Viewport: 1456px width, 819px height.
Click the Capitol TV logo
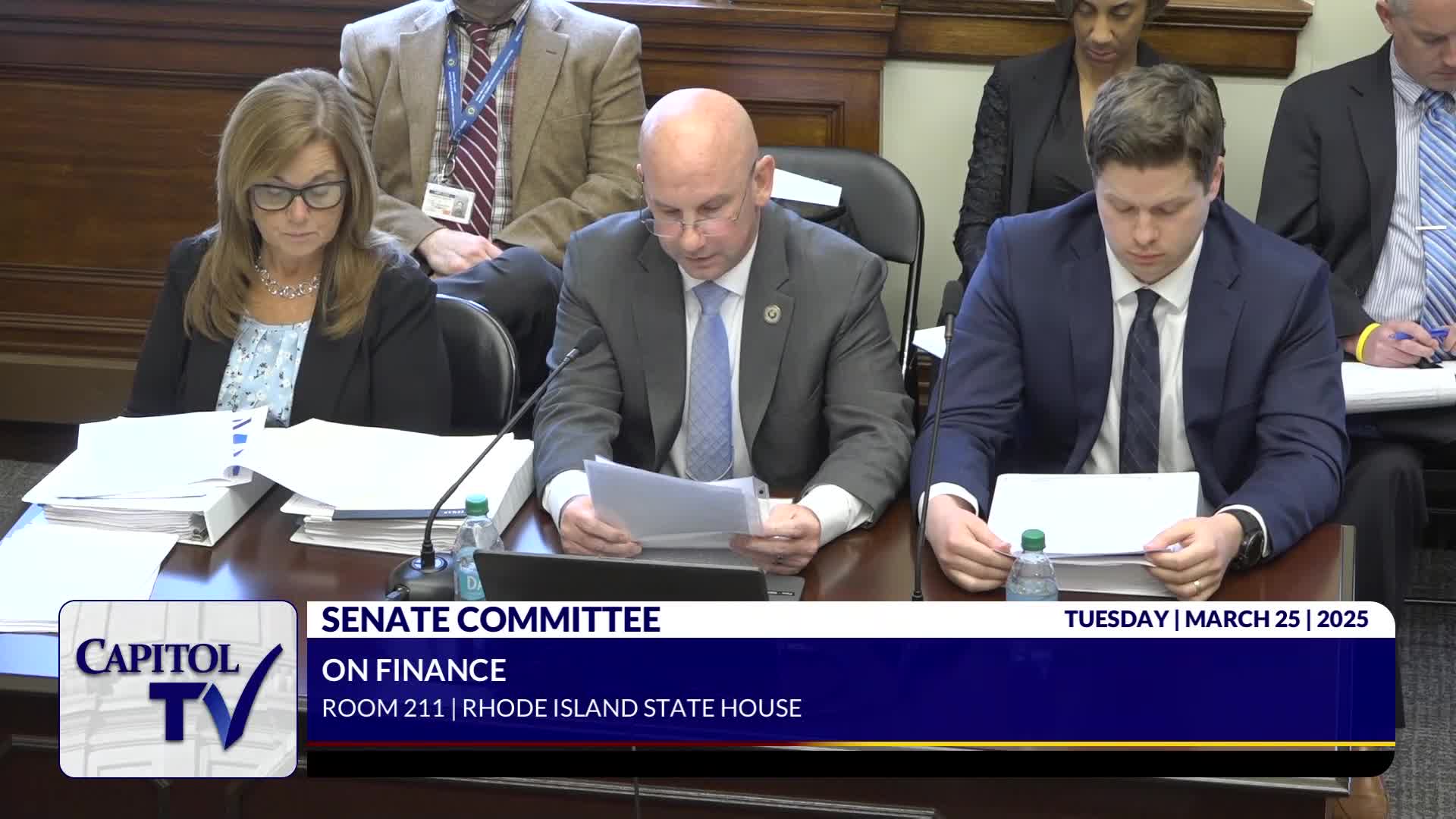click(x=177, y=689)
